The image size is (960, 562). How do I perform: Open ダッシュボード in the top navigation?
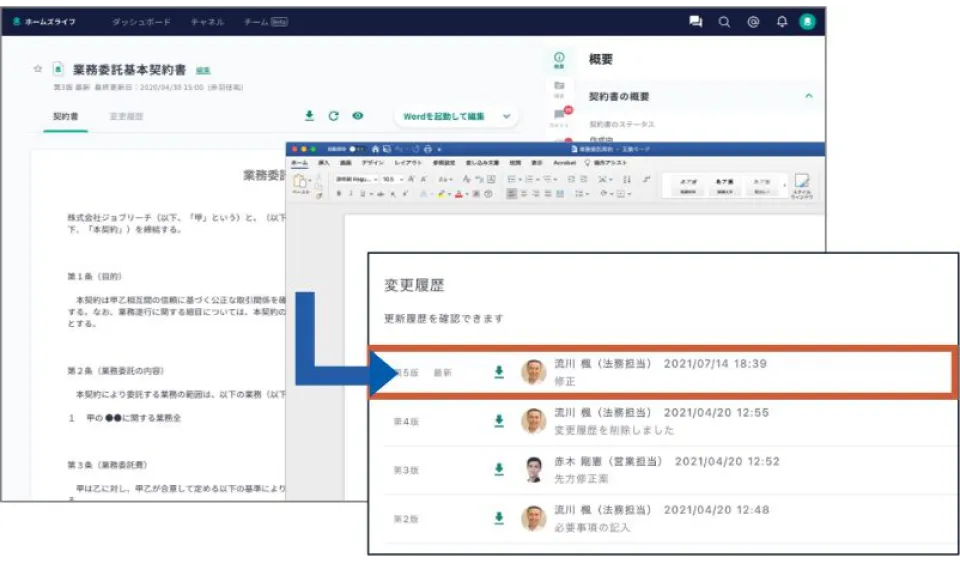(x=140, y=22)
